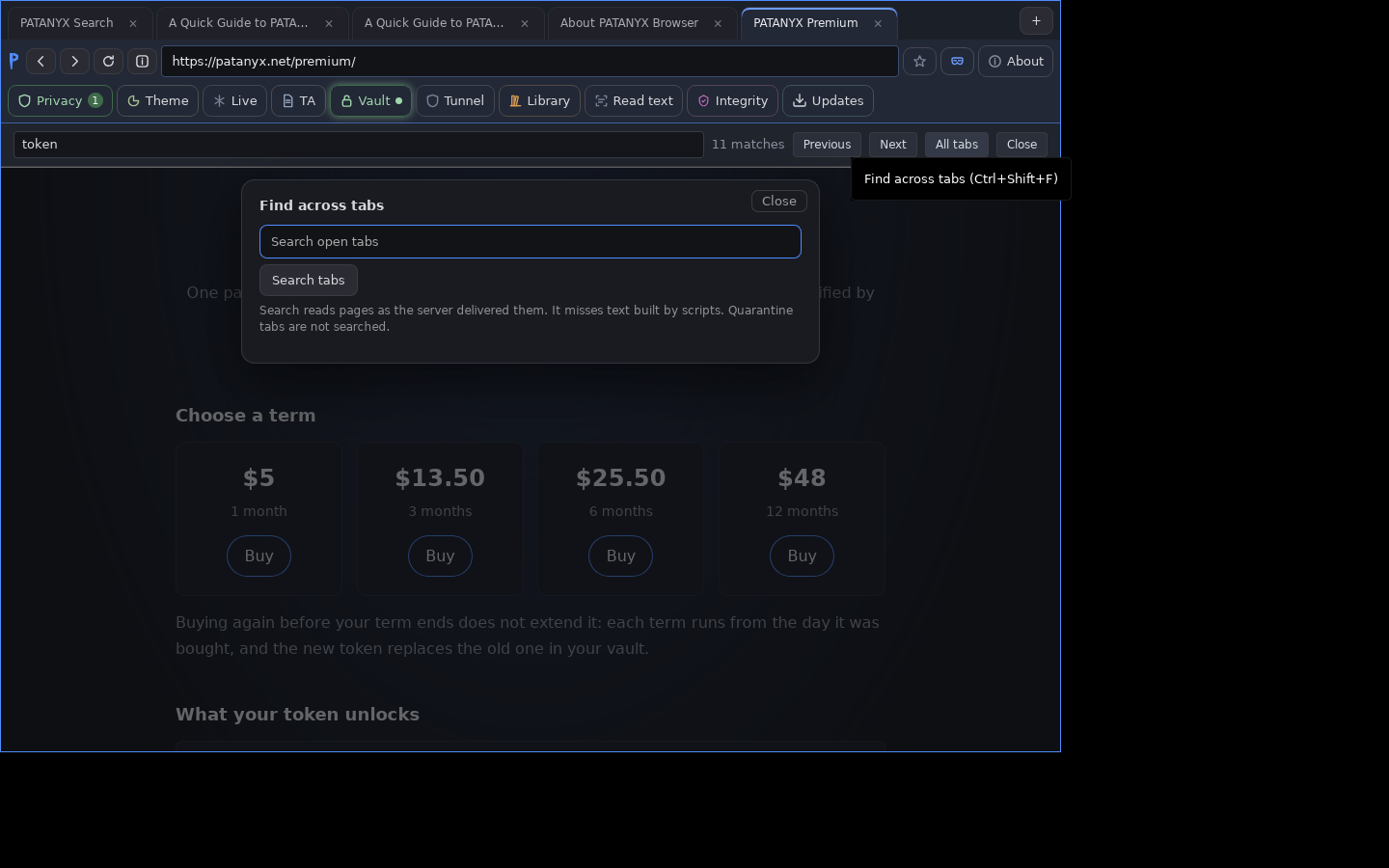The width and height of the screenshot is (1389, 868).
Task: Activate Read text mode
Action: pos(634,100)
